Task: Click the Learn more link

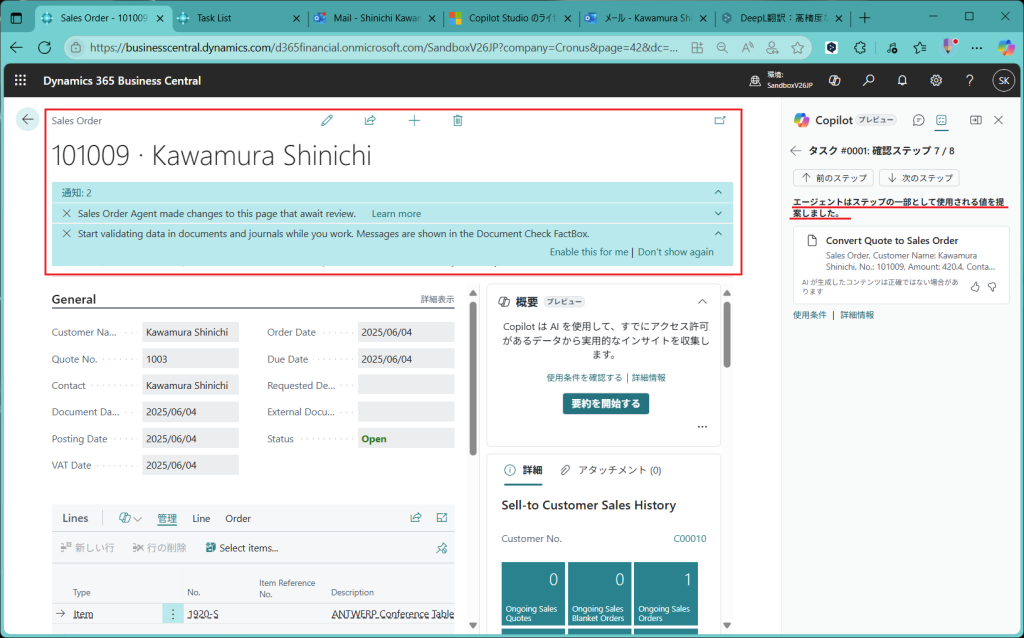Action: 396,214
